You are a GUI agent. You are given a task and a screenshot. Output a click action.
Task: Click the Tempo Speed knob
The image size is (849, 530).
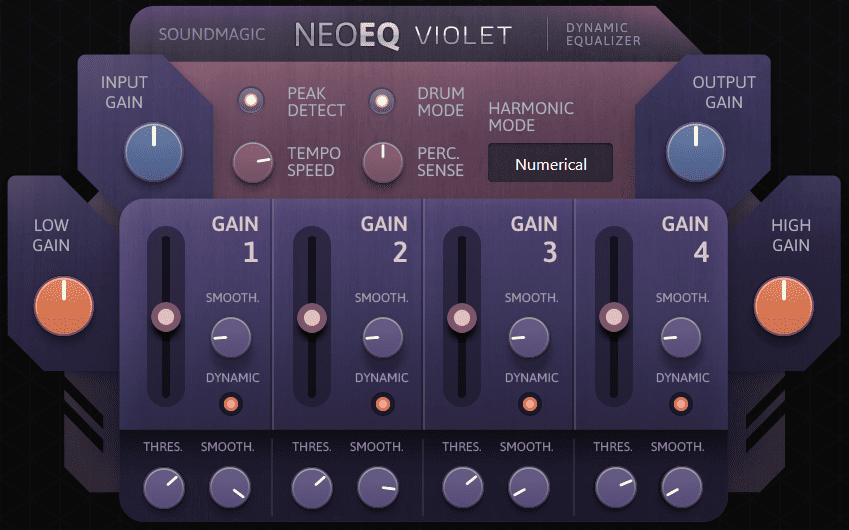[253, 163]
